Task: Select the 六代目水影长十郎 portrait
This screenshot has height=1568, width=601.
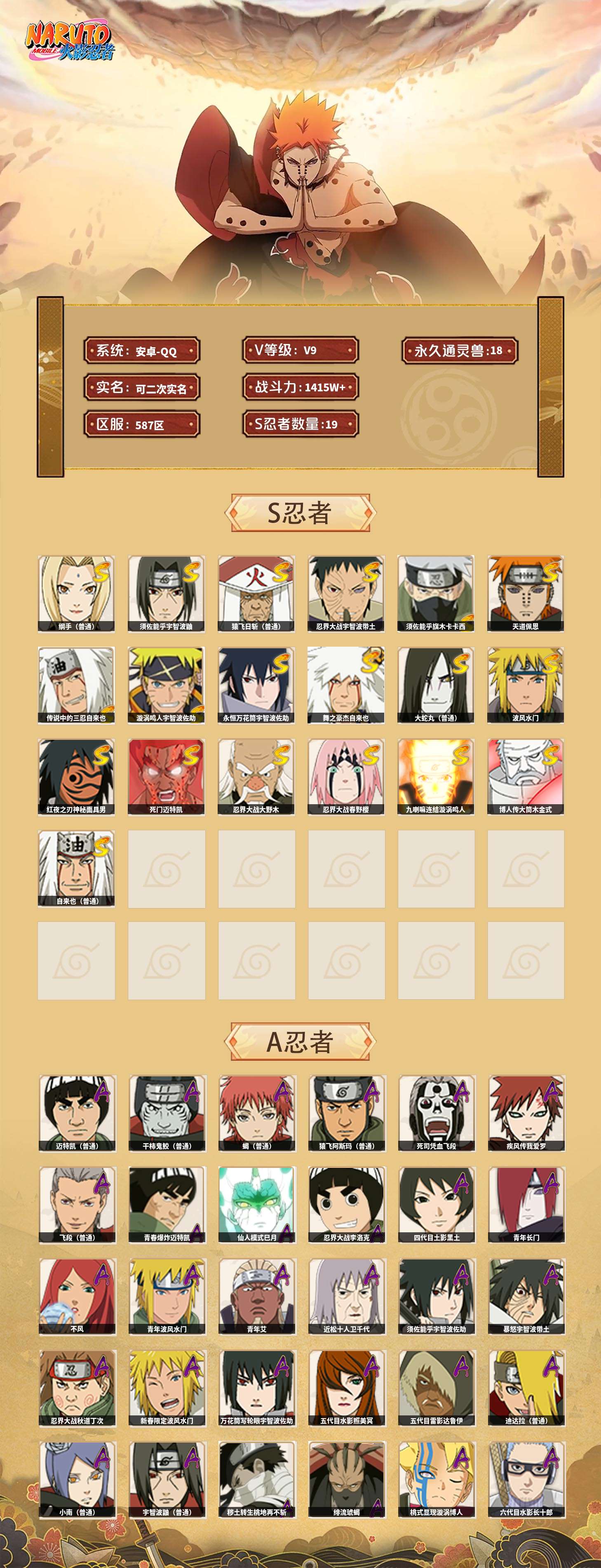Action: coord(527,1479)
